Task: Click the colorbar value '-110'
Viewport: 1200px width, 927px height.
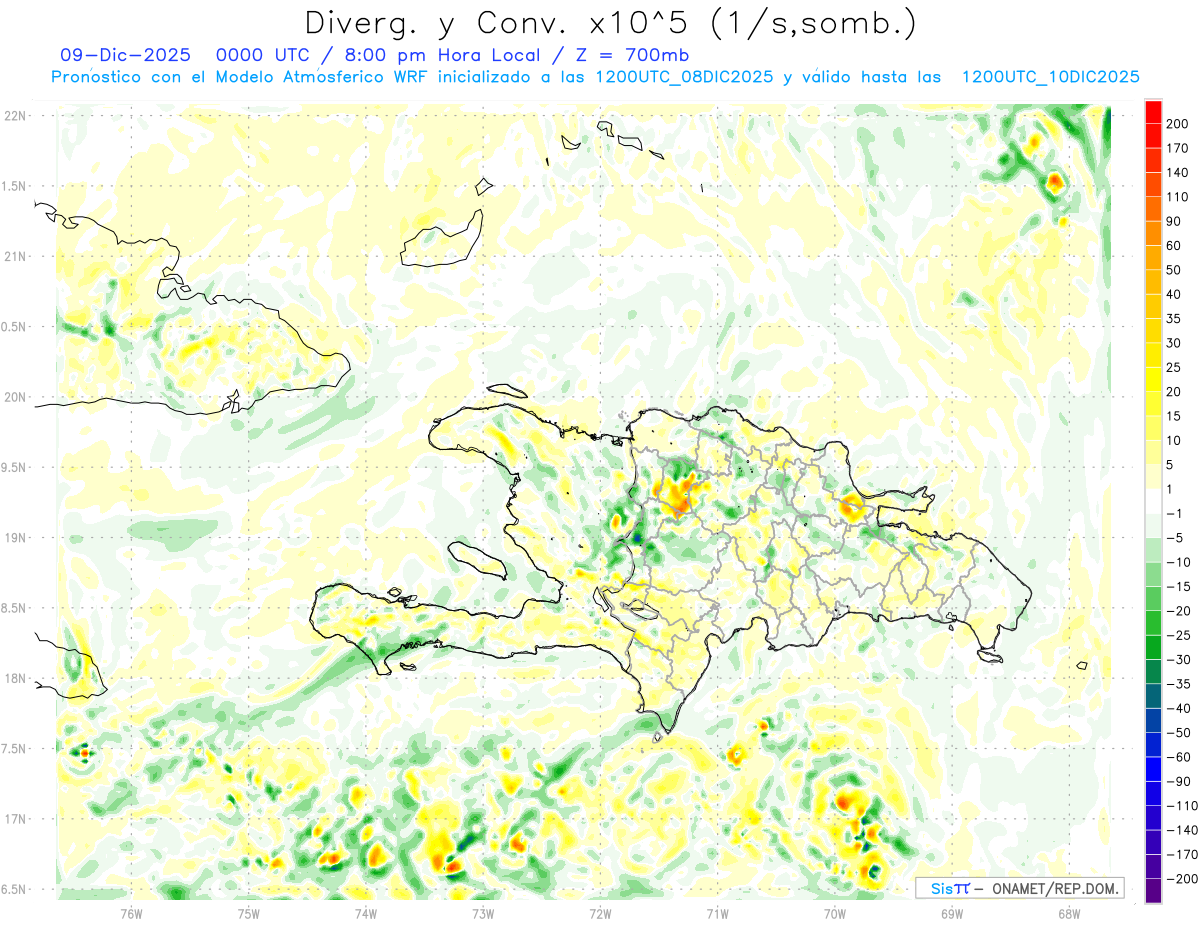Action: [1181, 806]
